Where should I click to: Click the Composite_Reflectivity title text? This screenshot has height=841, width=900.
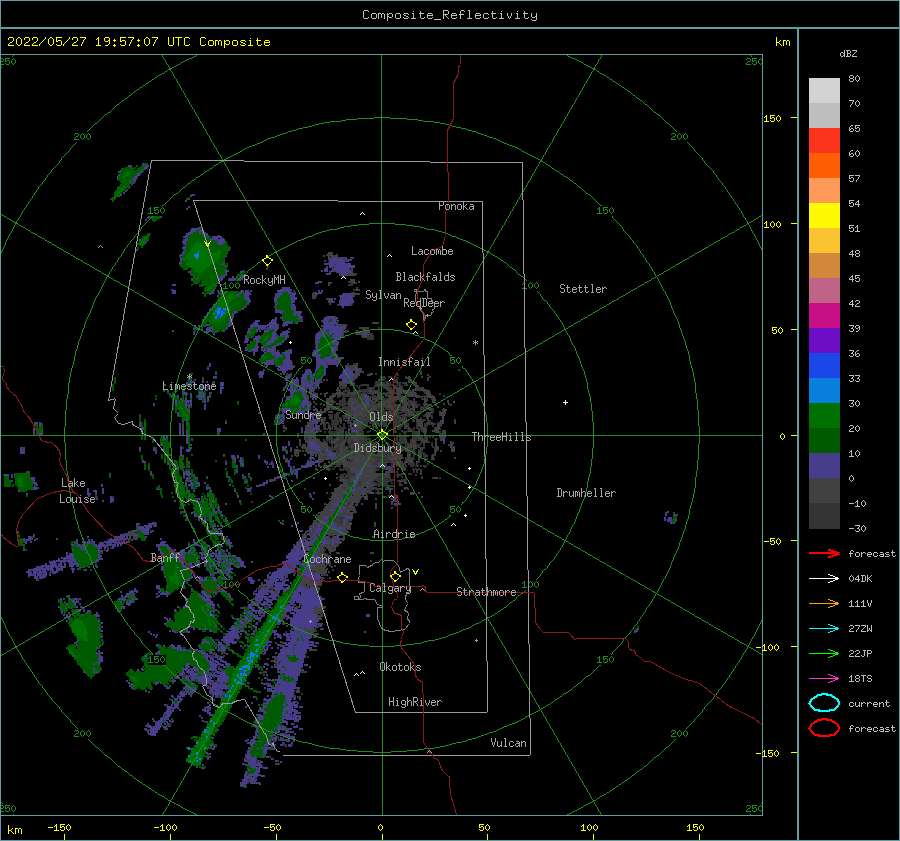pos(450,15)
